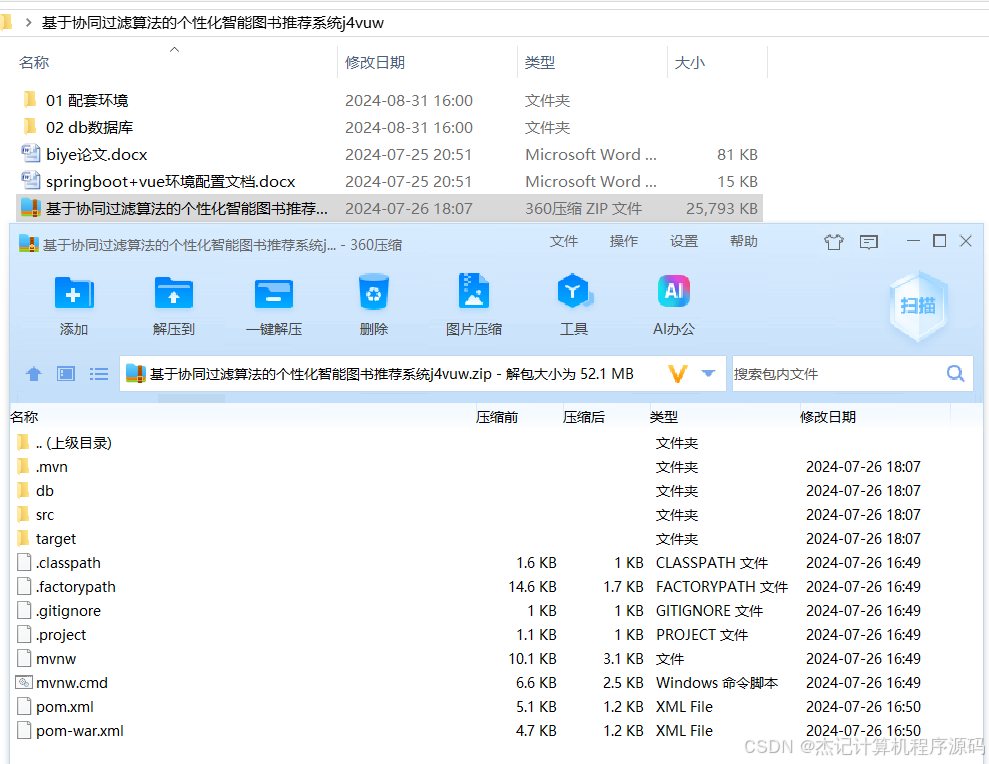The height and width of the screenshot is (764, 989).
Task: Open the feedback message icon near titlebar
Action: click(x=868, y=241)
